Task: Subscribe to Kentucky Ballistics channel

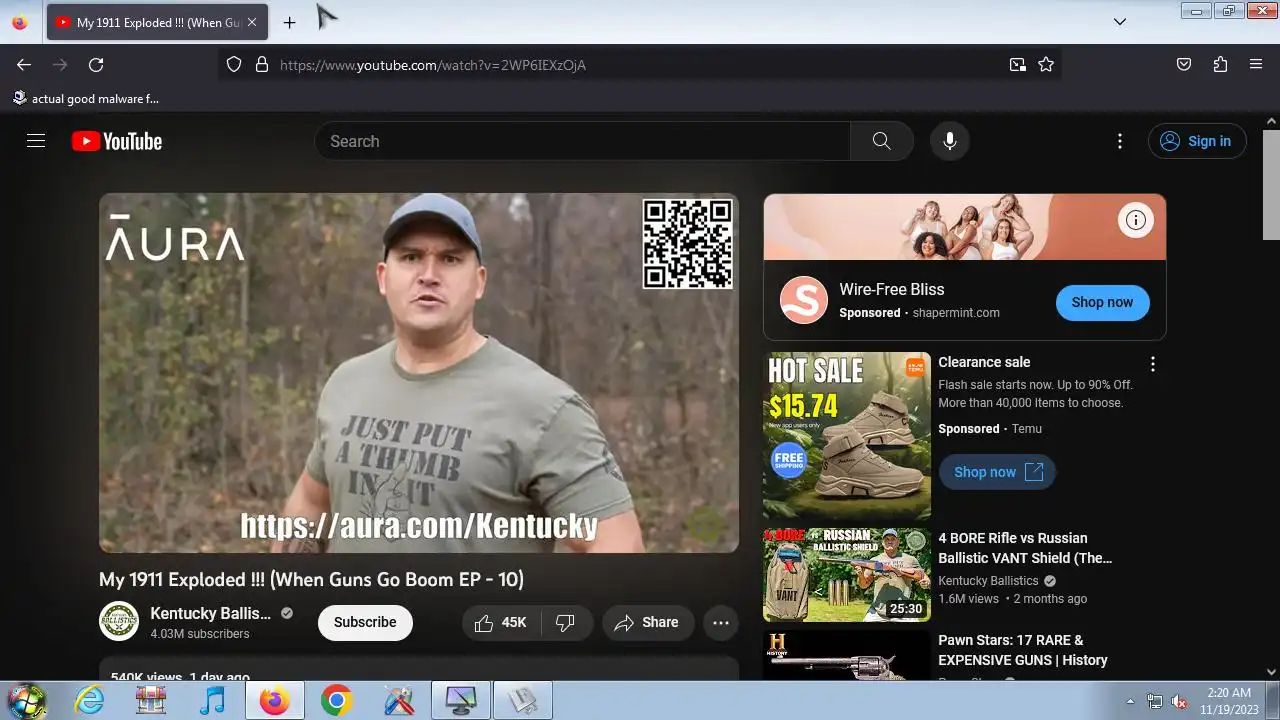Action: (x=365, y=622)
